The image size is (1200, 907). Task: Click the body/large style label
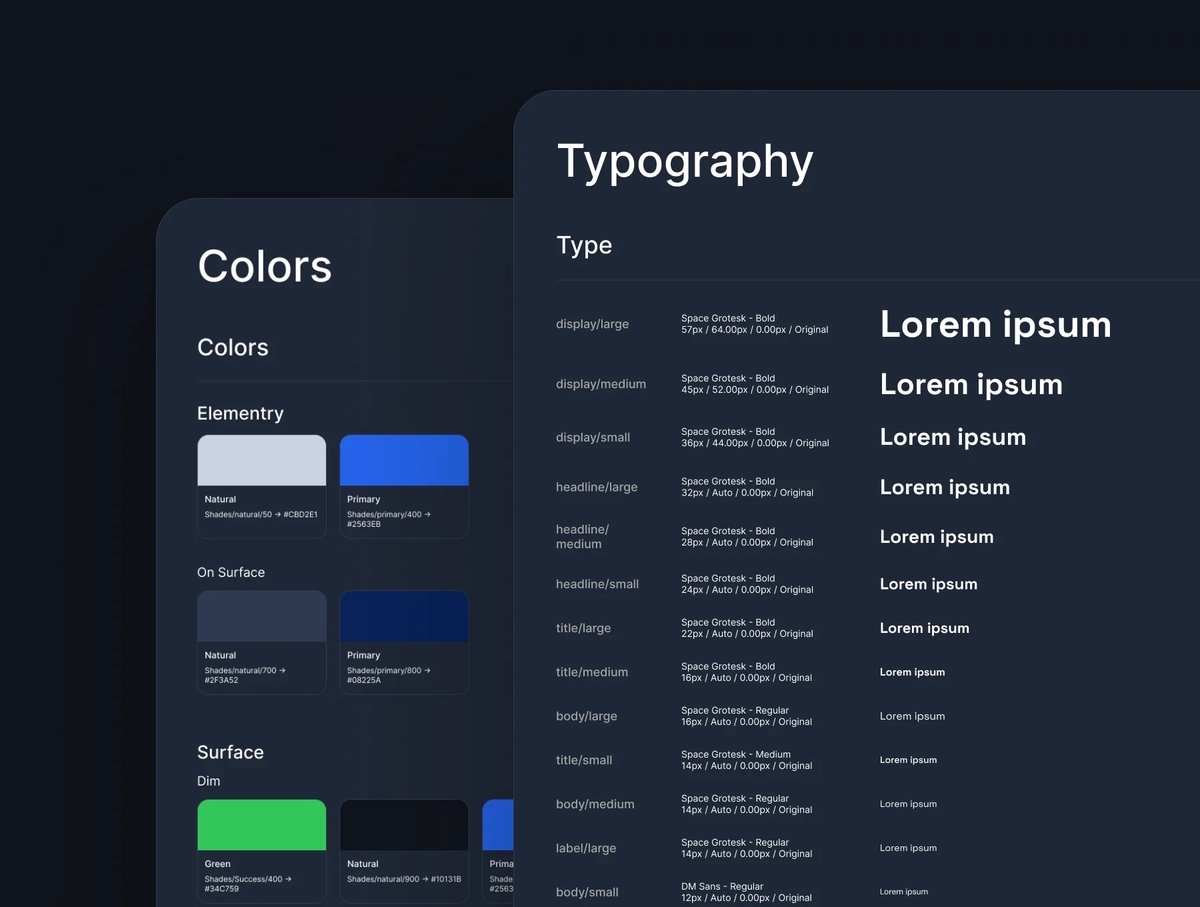point(586,717)
